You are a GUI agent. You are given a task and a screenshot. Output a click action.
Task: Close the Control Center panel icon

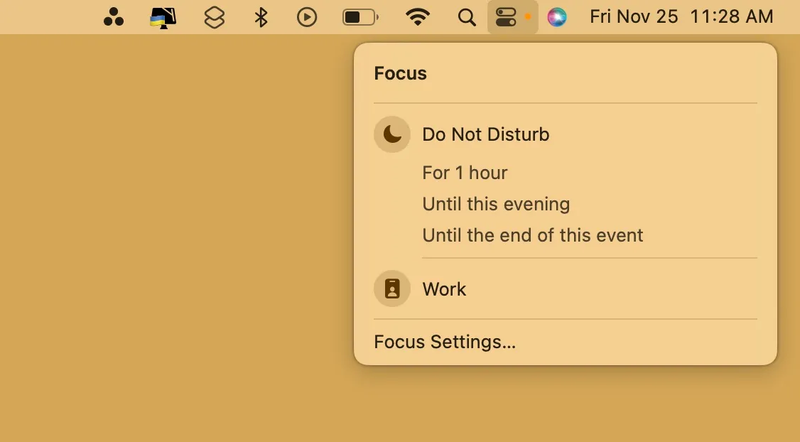click(506, 17)
